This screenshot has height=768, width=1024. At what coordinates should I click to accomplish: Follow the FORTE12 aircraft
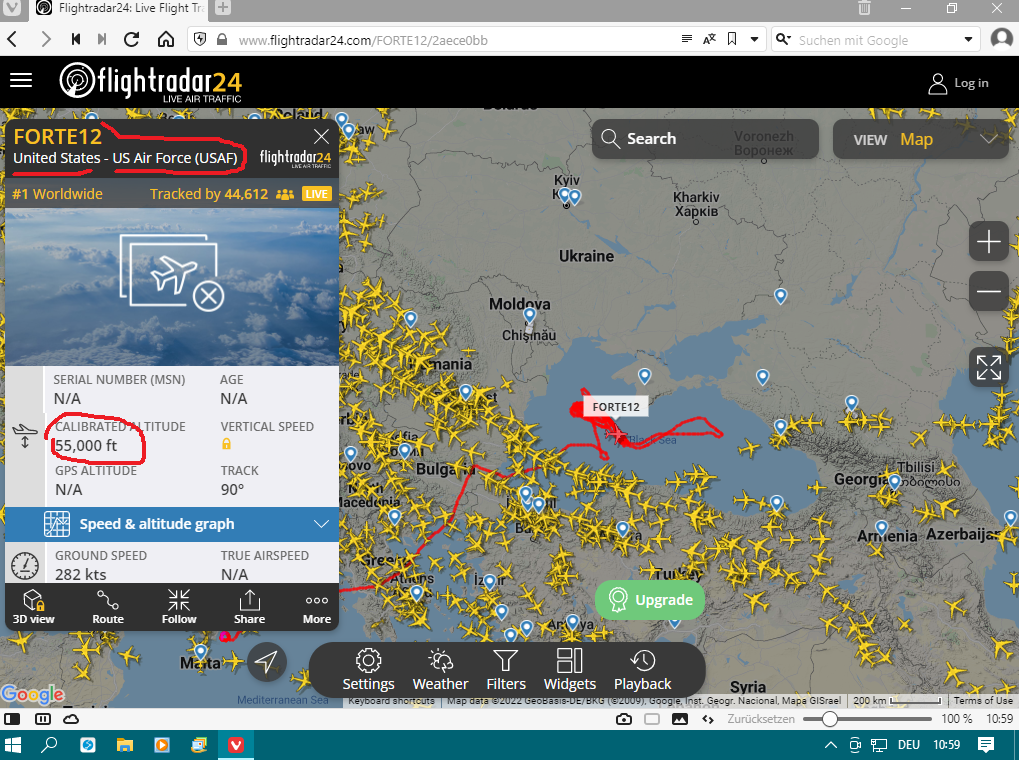click(x=179, y=607)
